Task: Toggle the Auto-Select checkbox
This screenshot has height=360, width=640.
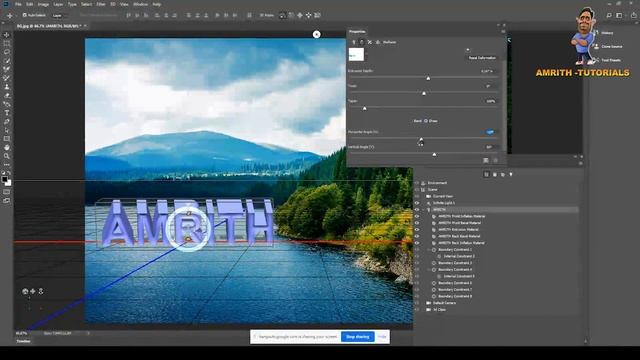Action: click(x=24, y=16)
